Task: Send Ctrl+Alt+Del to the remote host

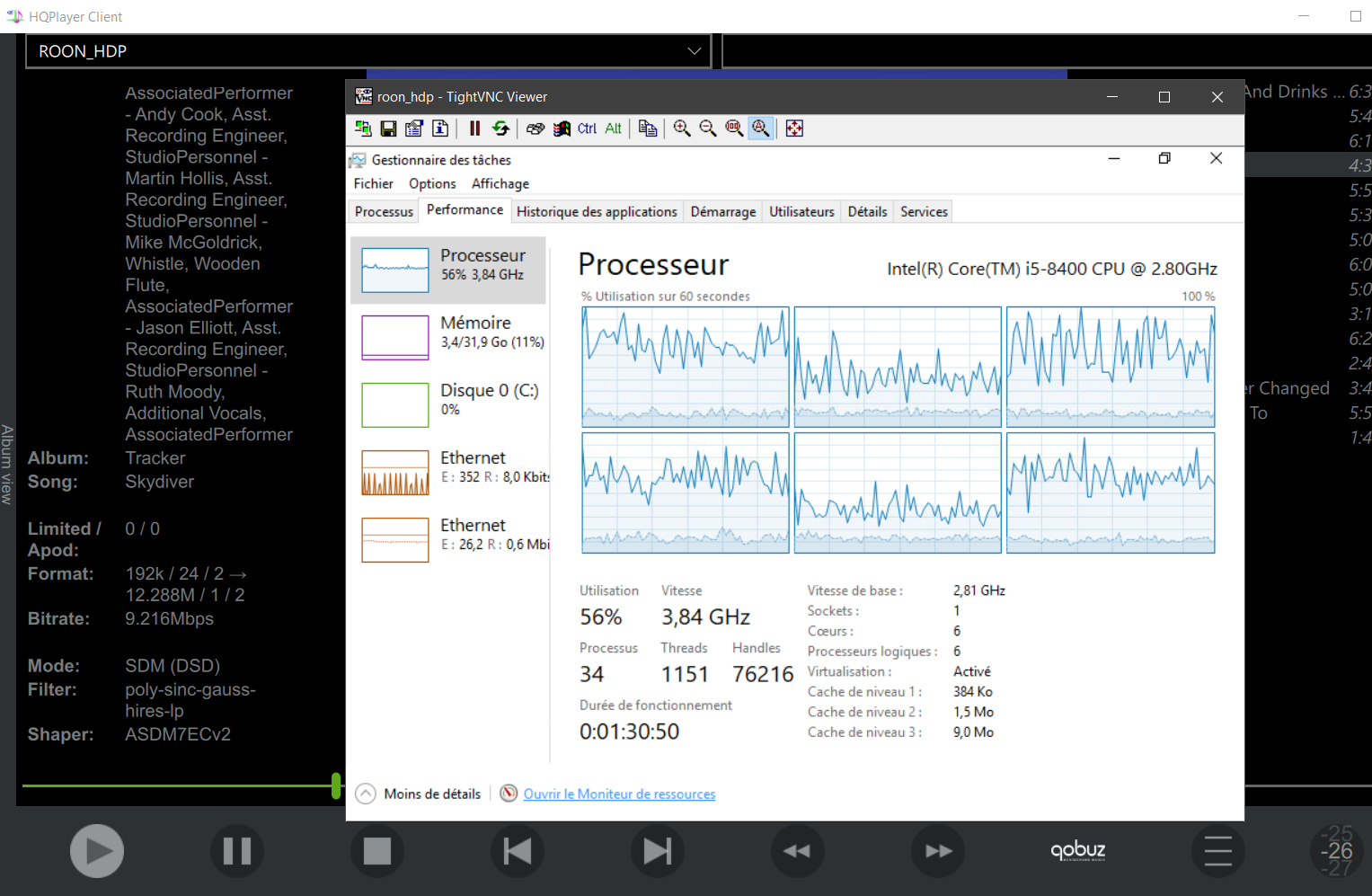Action: tap(536, 129)
